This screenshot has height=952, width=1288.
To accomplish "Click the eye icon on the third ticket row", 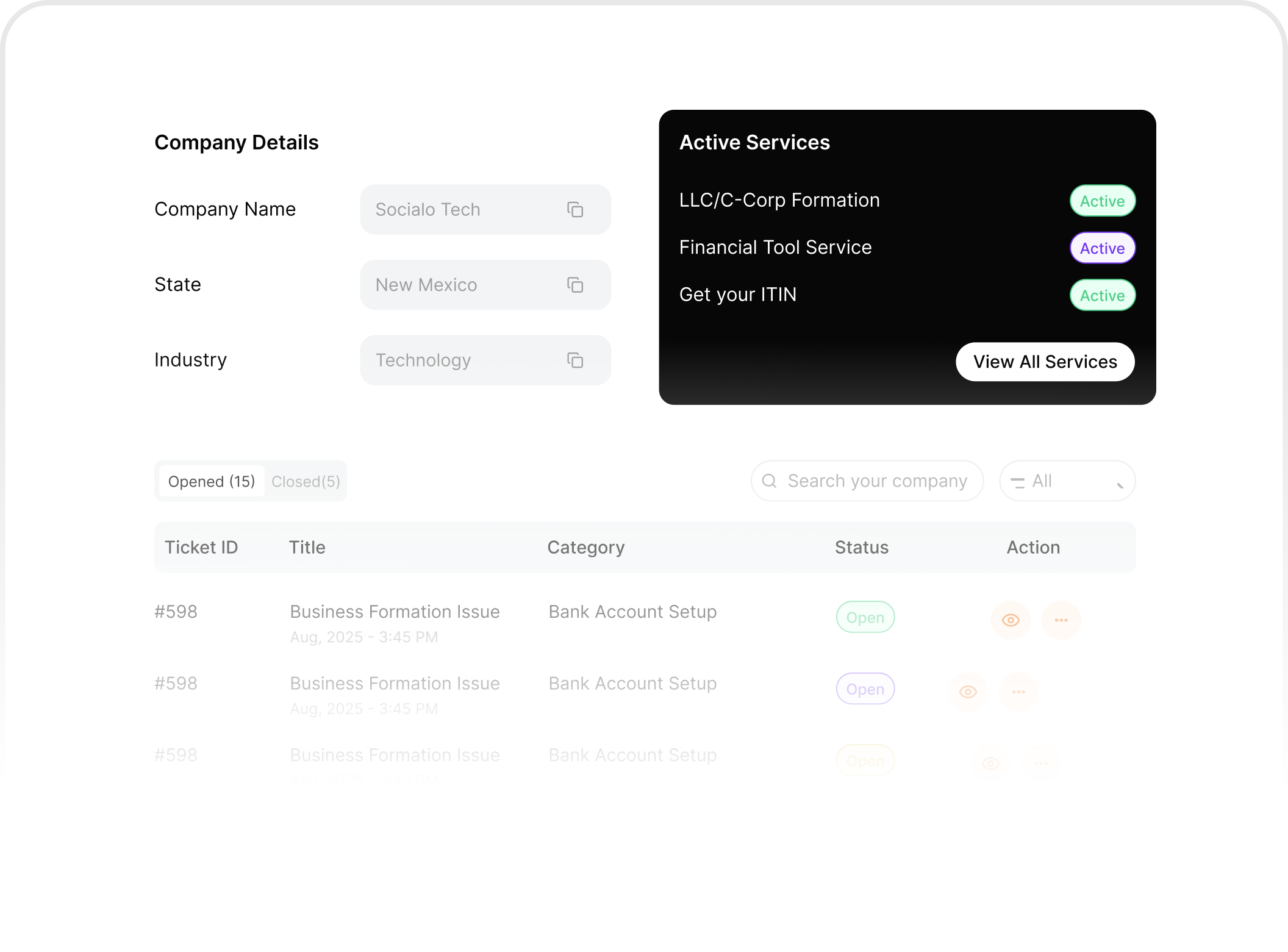I will click(x=990, y=762).
